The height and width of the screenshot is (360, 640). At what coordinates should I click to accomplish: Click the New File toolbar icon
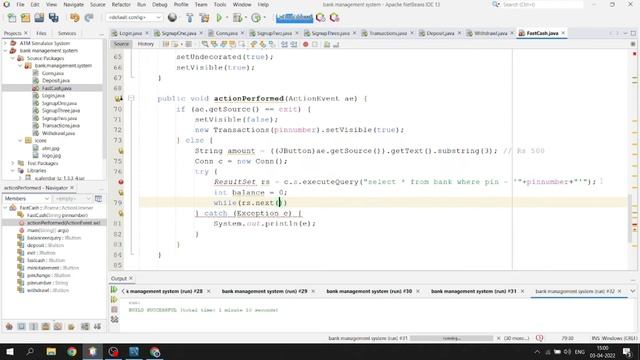[12, 18]
